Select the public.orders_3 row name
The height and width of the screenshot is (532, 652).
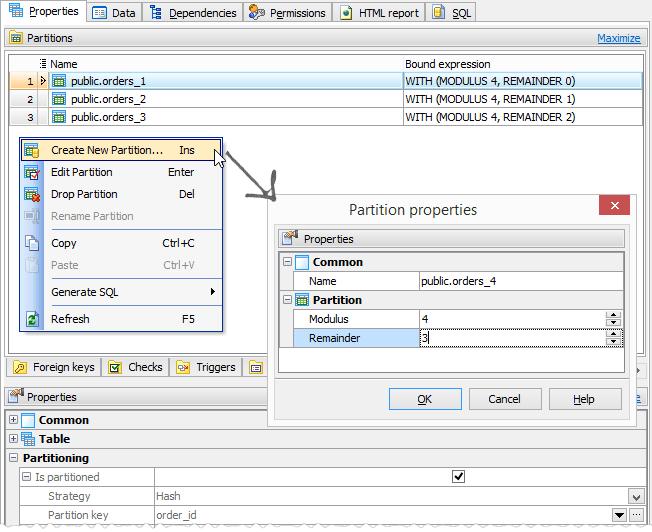point(109,117)
